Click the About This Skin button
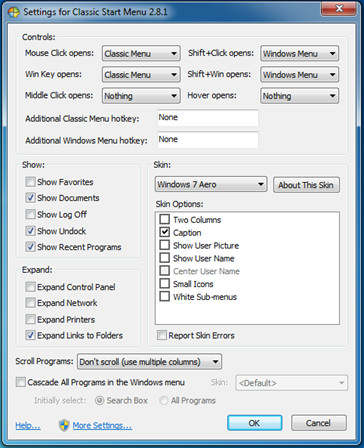This screenshot has width=364, height=448. tap(306, 185)
